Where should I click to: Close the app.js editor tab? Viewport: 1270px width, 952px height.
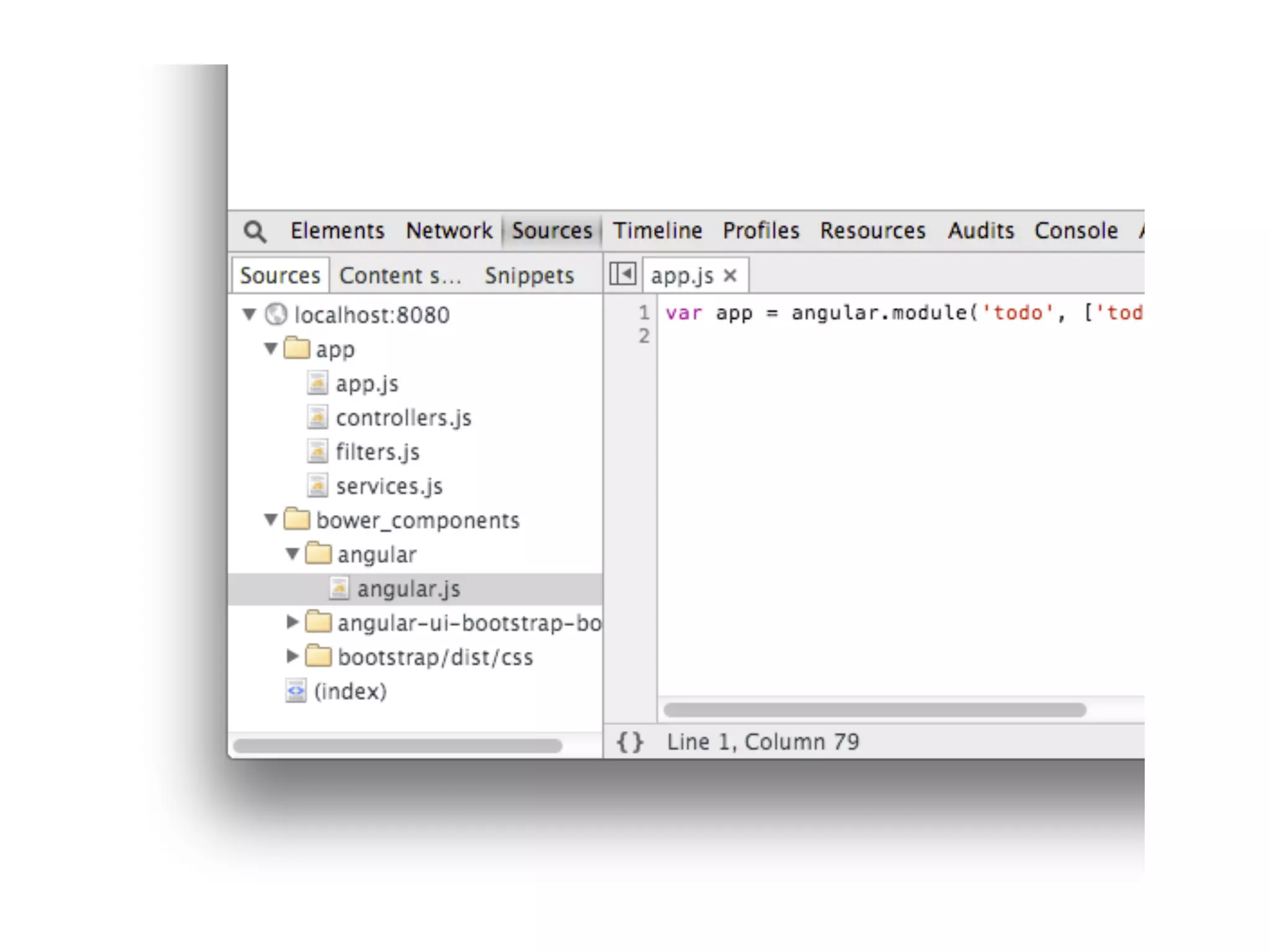point(730,275)
